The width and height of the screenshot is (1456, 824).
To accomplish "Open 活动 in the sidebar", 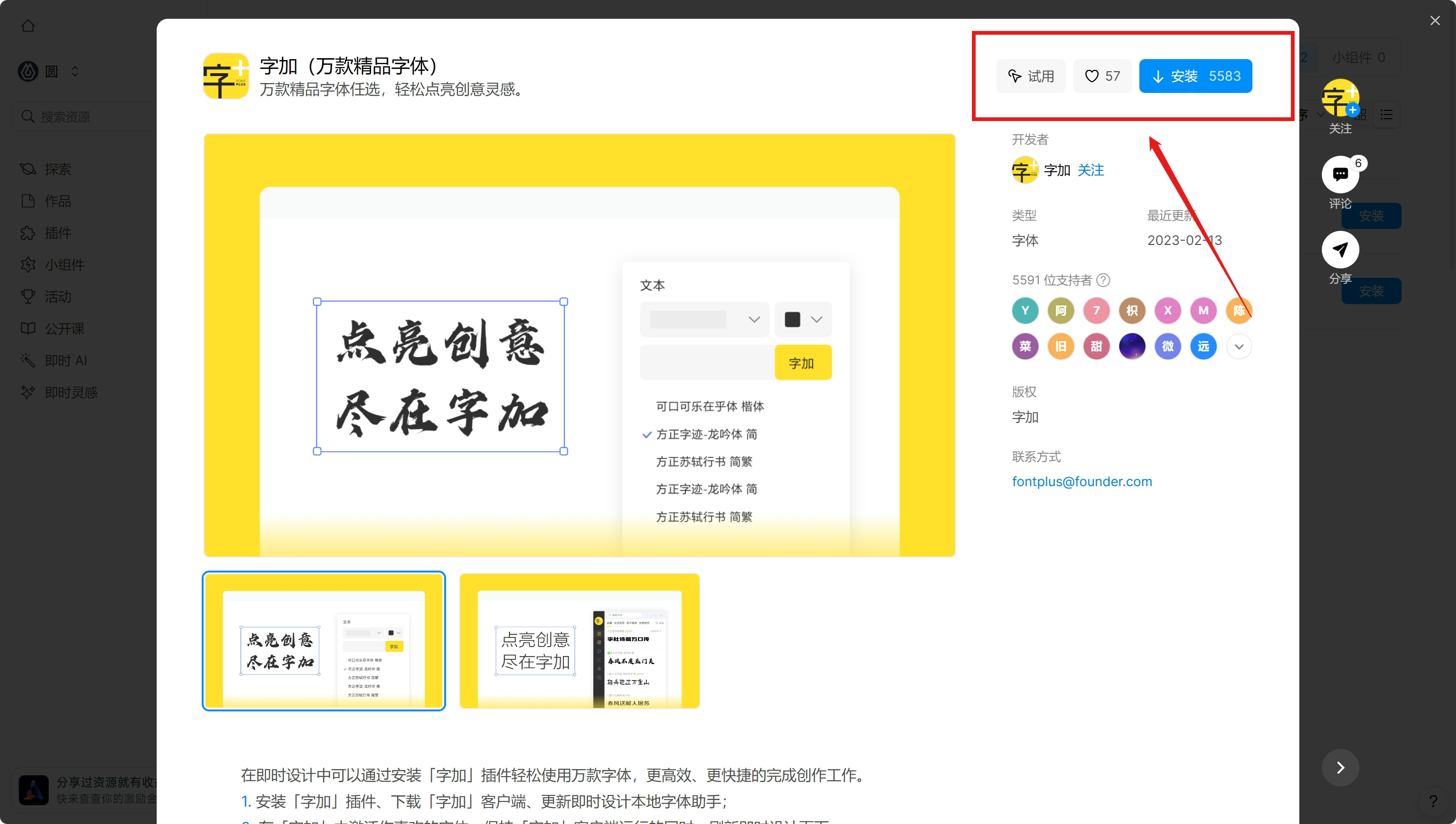I will coord(58,297).
